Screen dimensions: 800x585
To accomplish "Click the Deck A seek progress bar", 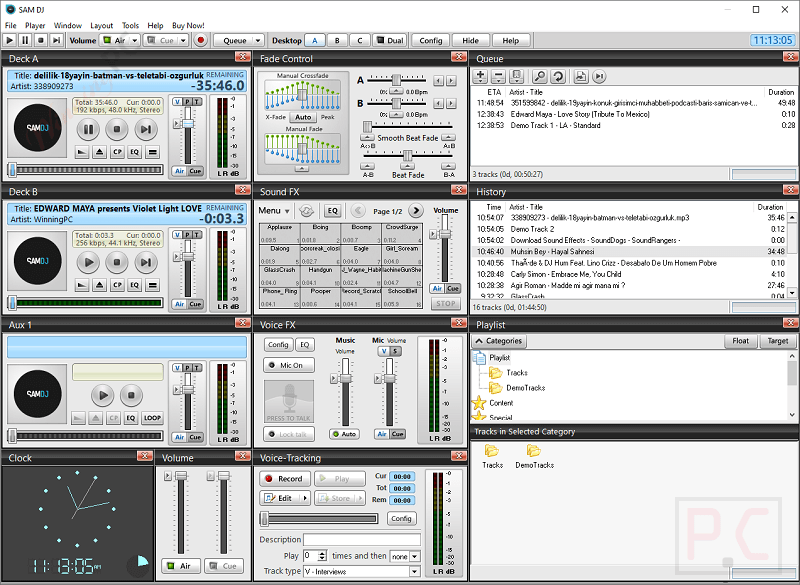I will [x=86, y=170].
